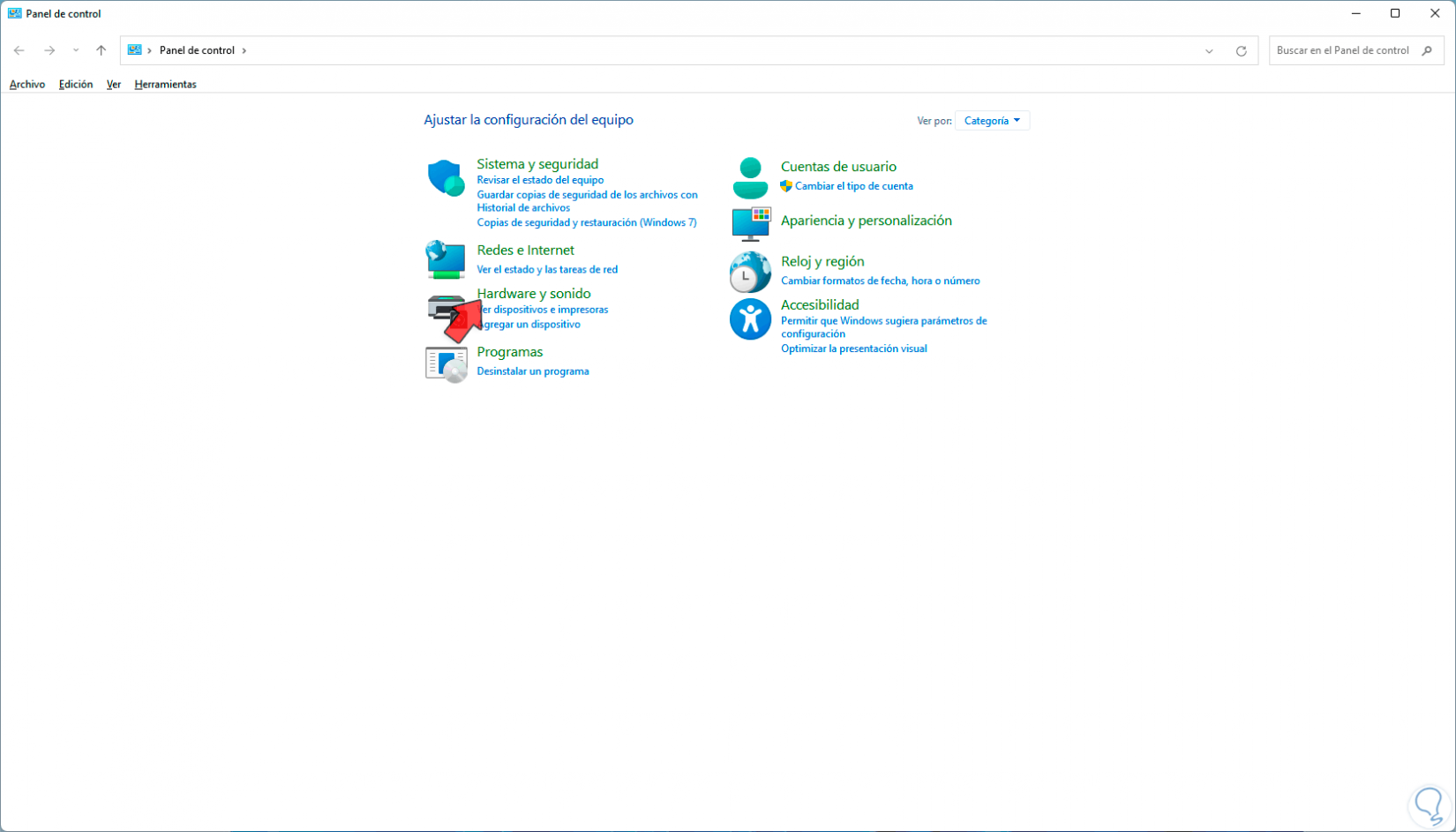This screenshot has height=832, width=1456.
Task: Click the Panel de control title bar icon
Action: coord(15,13)
